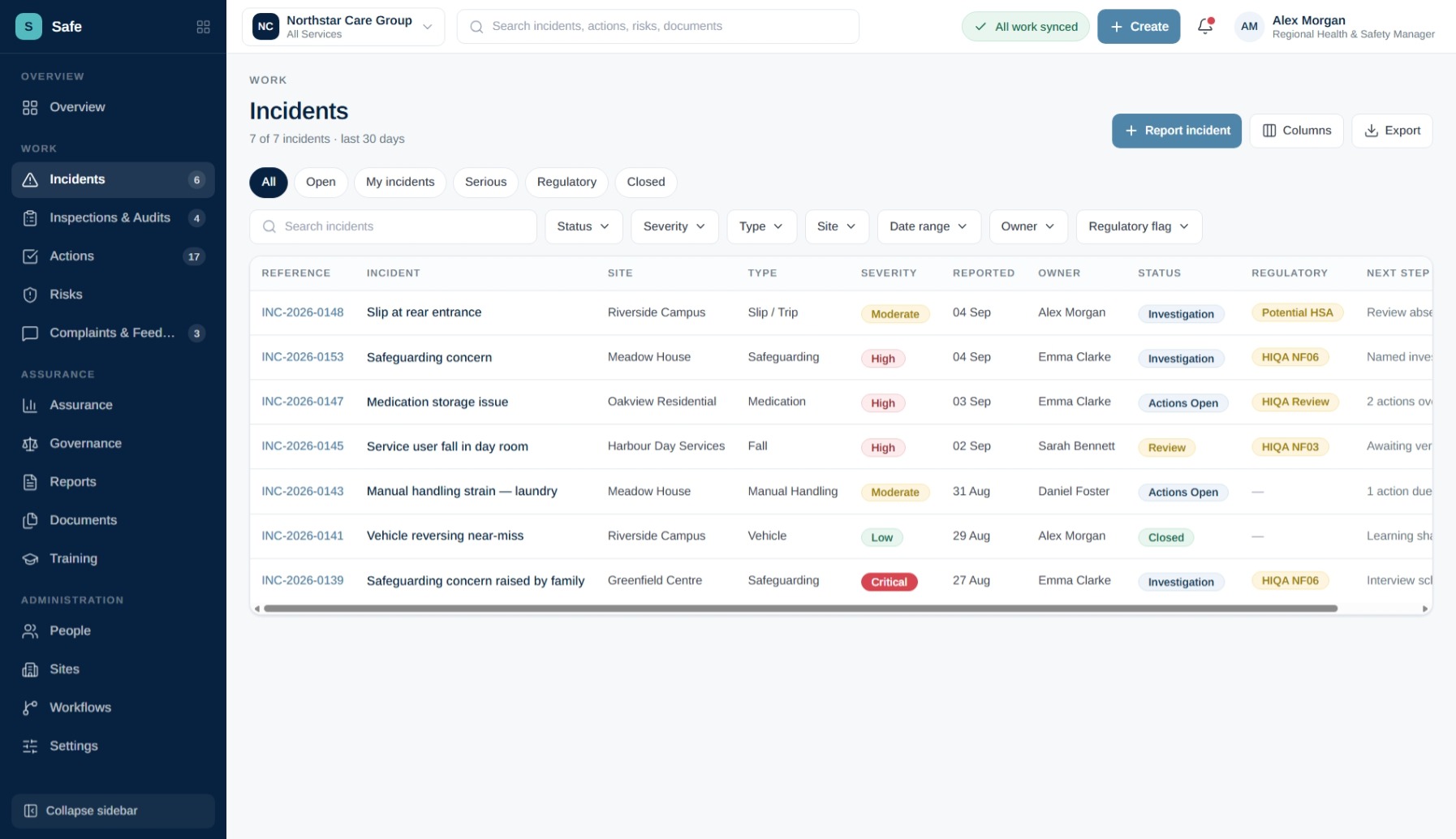1456x839 pixels.
Task: Open Documents in the sidebar
Action: pyautogui.click(x=113, y=520)
